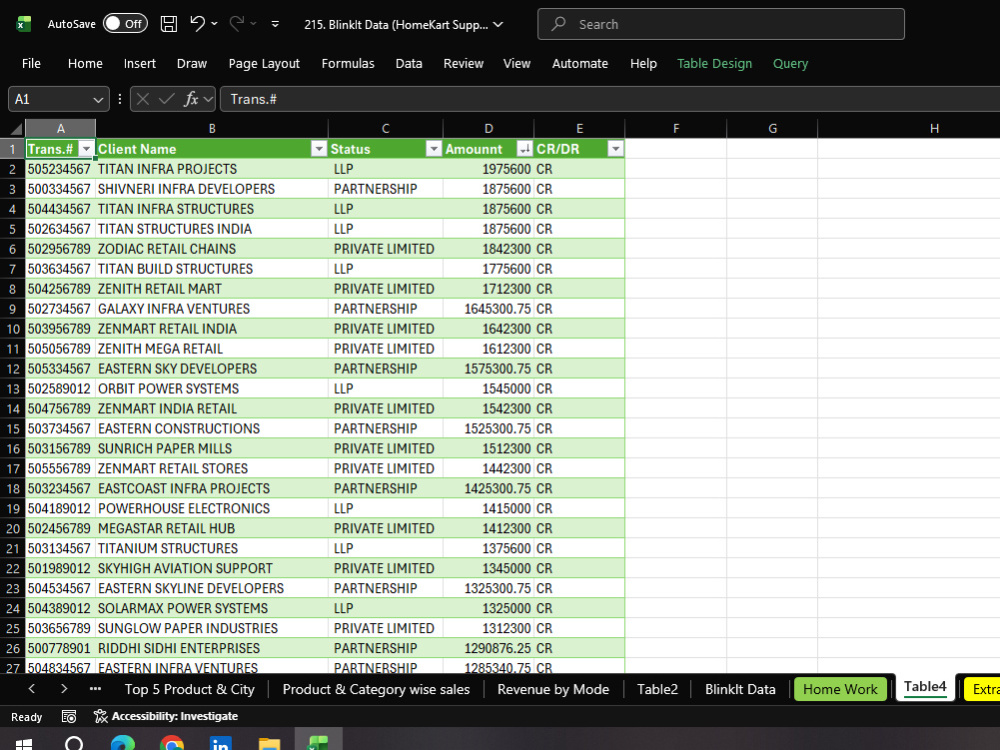1000x750 pixels.
Task: Switch to the Home ribbon tab
Action: (85, 64)
